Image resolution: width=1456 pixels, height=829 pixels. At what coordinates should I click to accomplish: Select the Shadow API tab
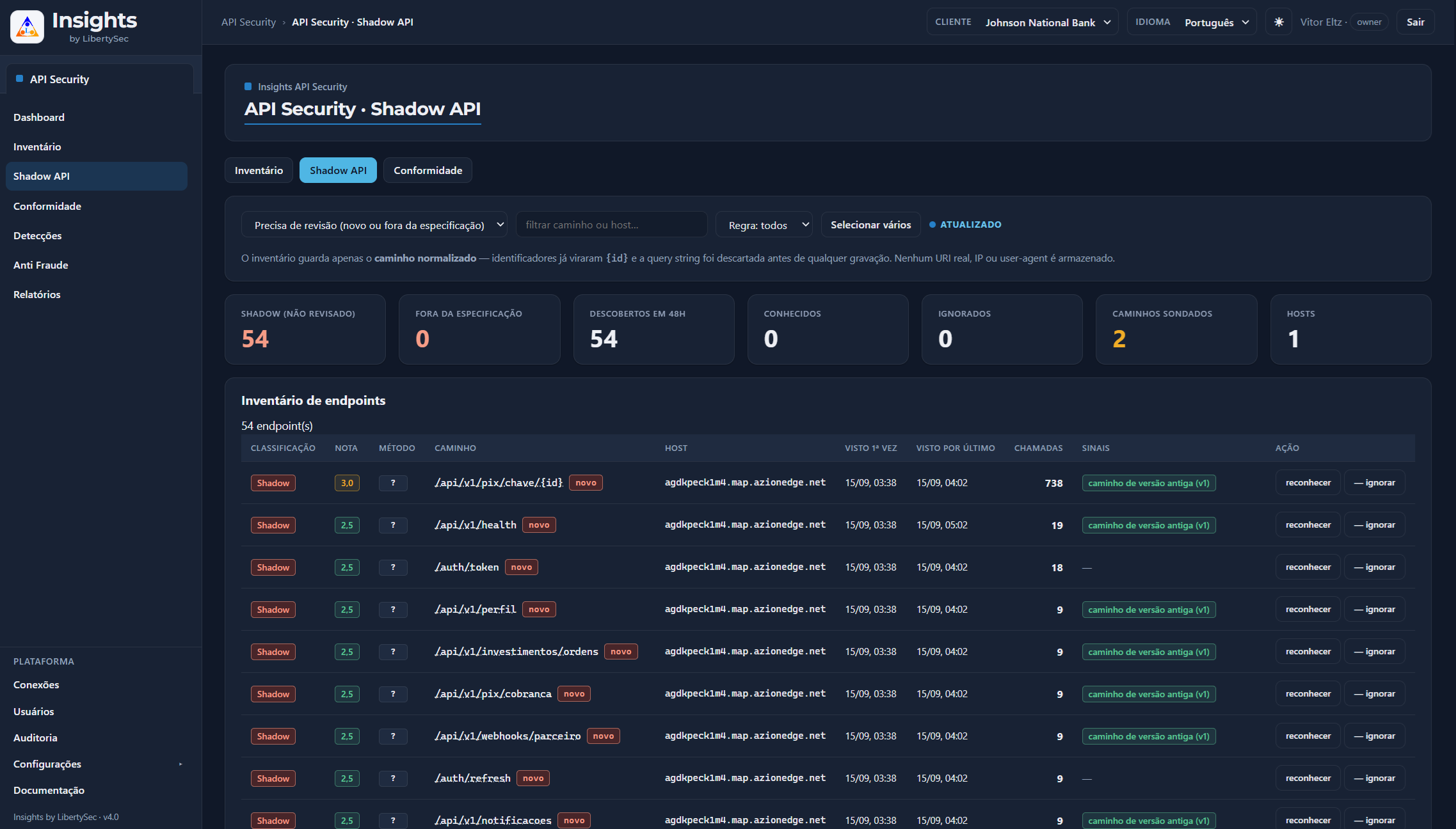[338, 170]
